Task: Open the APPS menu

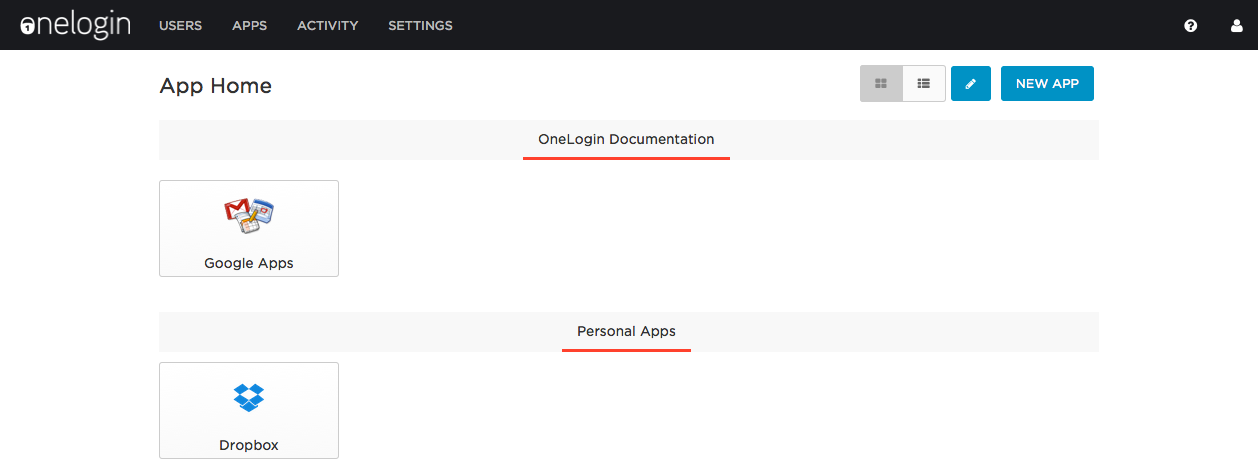Action: point(249,26)
